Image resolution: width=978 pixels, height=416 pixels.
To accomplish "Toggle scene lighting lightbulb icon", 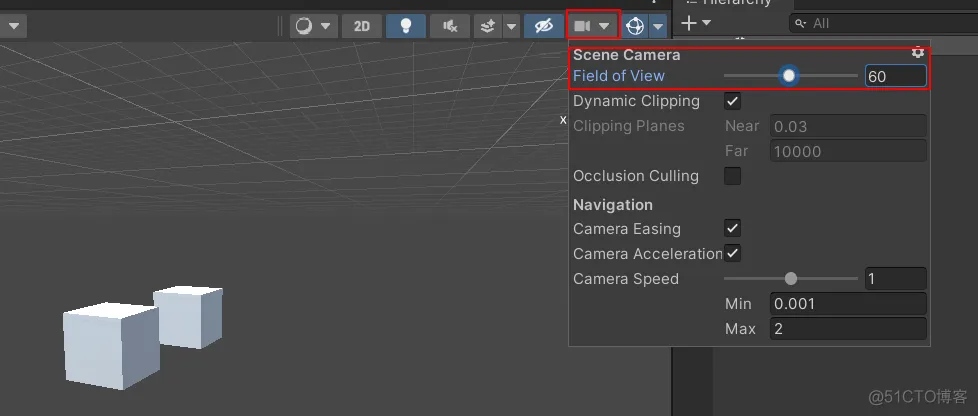I will coord(406,26).
